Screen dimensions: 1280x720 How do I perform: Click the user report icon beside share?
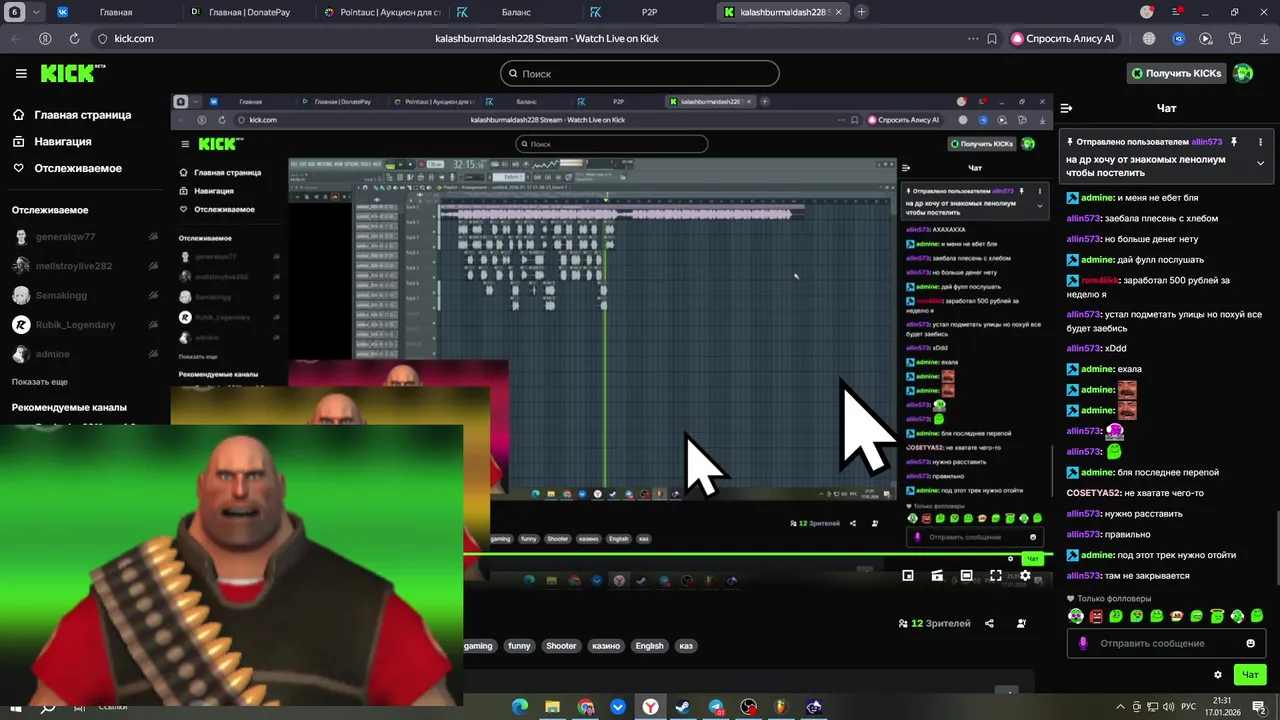(1021, 623)
